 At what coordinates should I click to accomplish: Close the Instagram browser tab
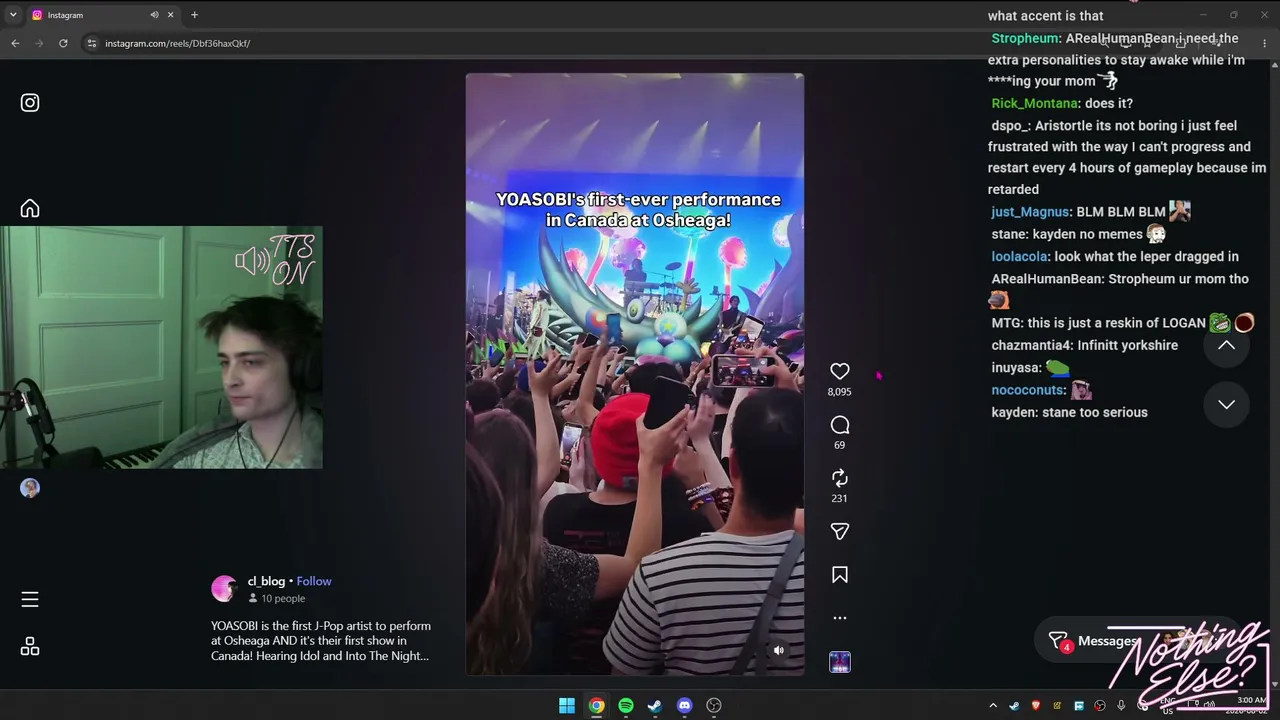[x=171, y=15]
